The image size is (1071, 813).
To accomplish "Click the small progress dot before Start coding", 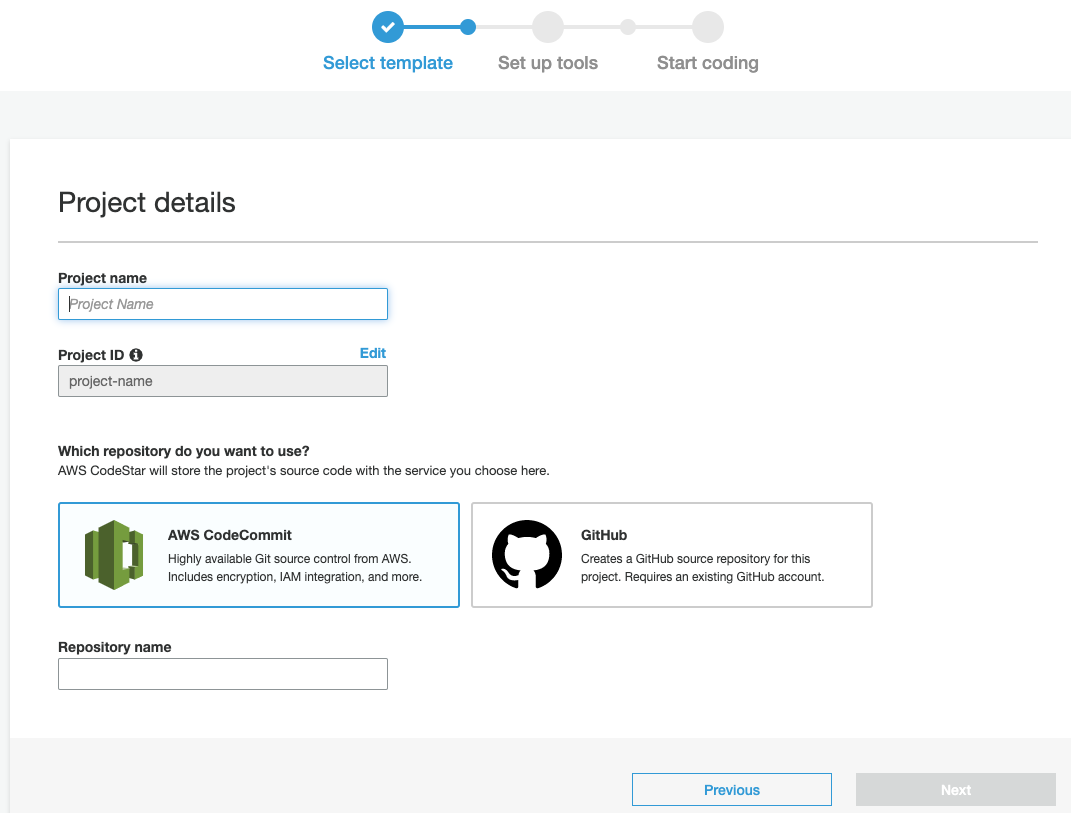I will point(628,27).
